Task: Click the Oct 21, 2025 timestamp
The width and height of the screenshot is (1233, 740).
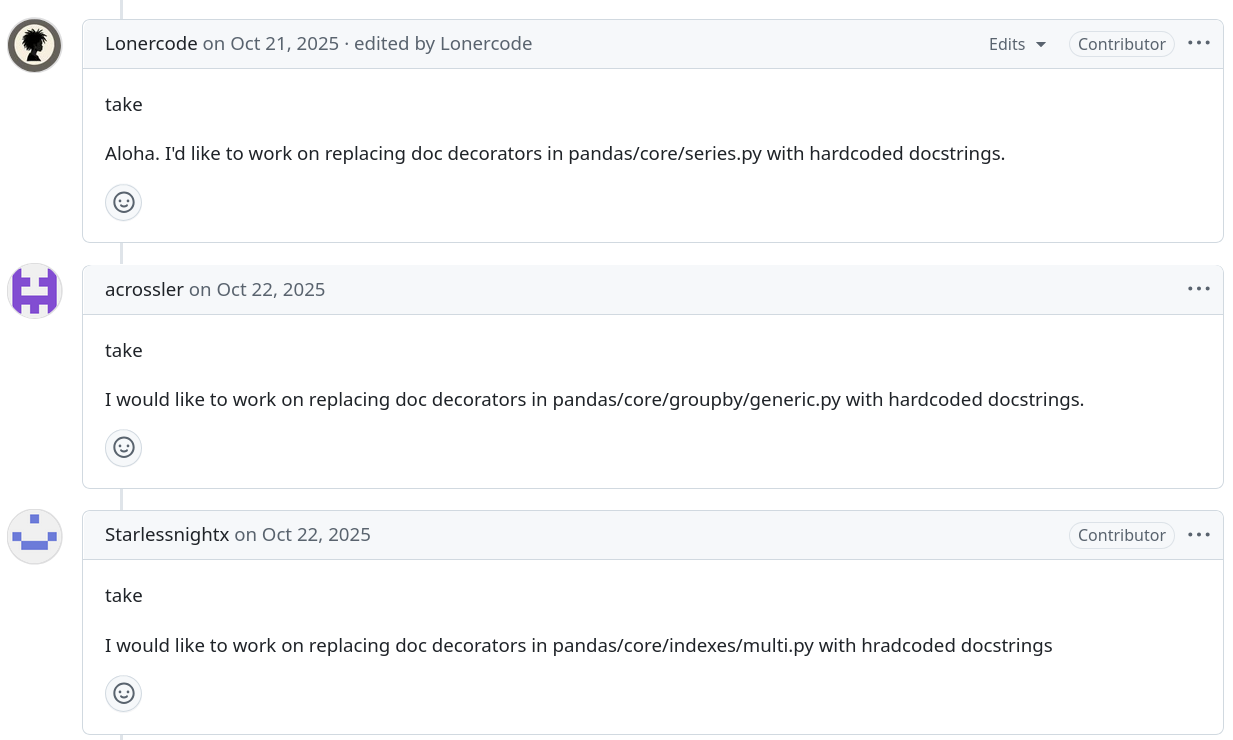Action: (285, 44)
